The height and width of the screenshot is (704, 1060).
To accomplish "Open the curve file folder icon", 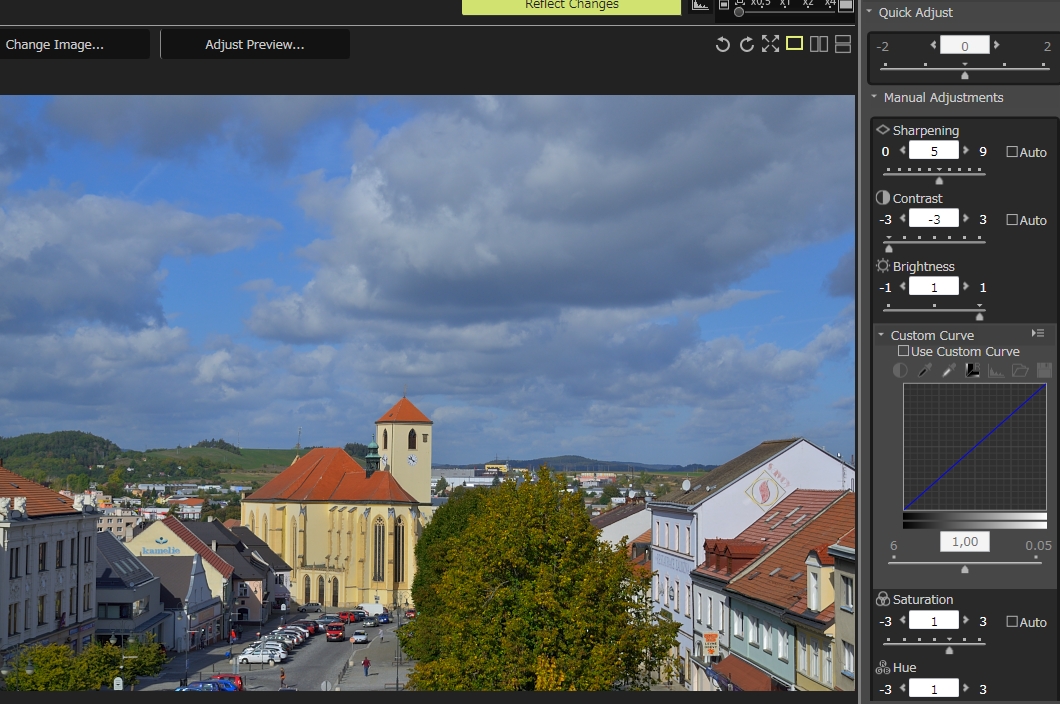I will tap(1020, 371).
